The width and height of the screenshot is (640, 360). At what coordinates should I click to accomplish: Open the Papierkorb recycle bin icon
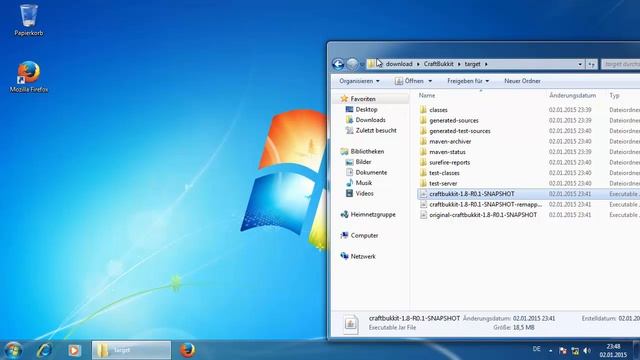29,20
